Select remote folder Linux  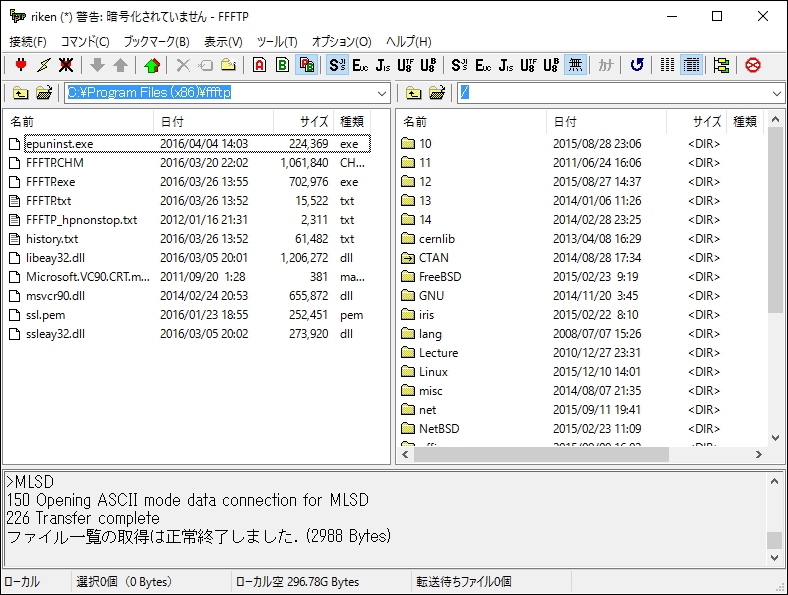(x=433, y=372)
